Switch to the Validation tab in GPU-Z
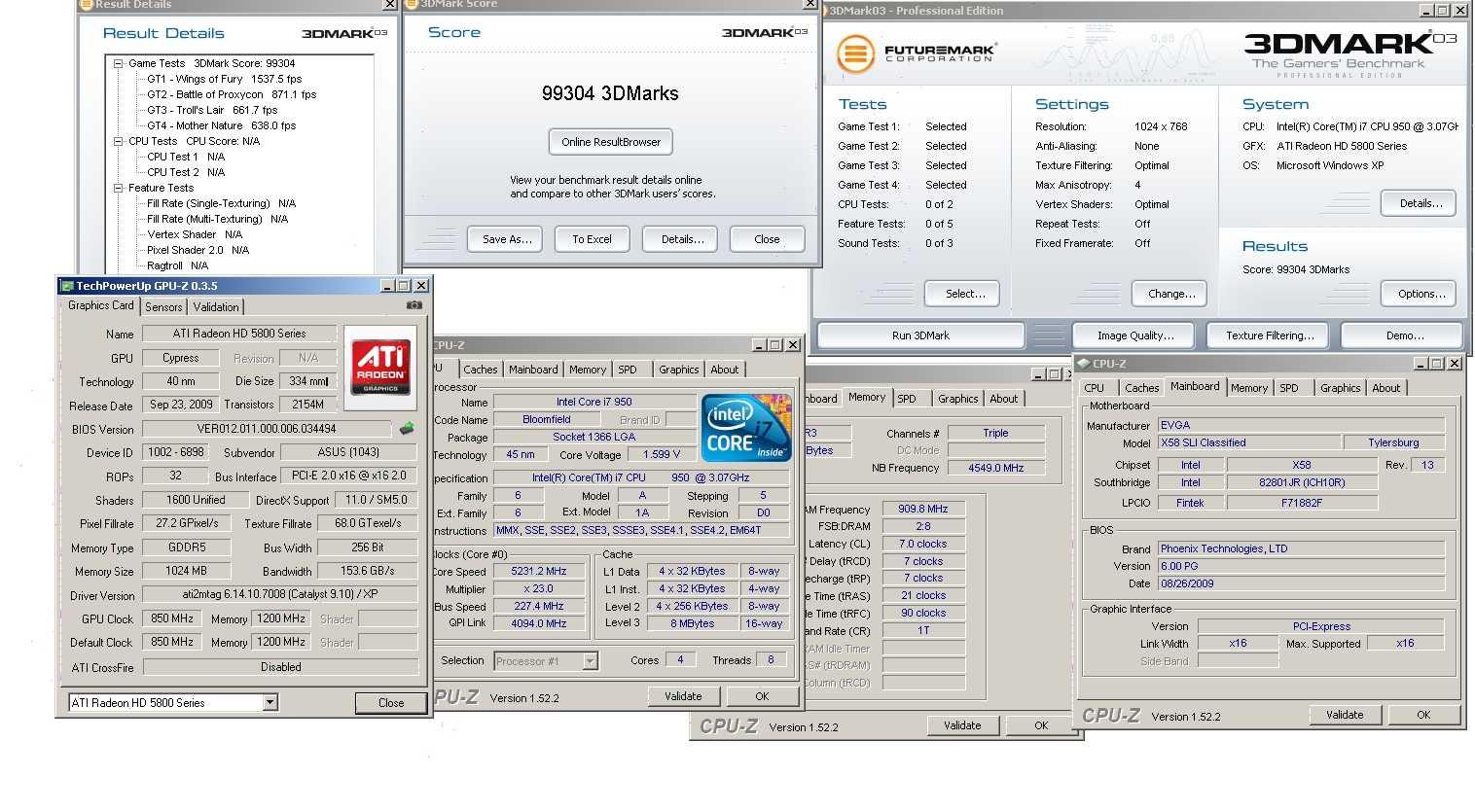Screen dimensions: 1475x812 pos(216,306)
